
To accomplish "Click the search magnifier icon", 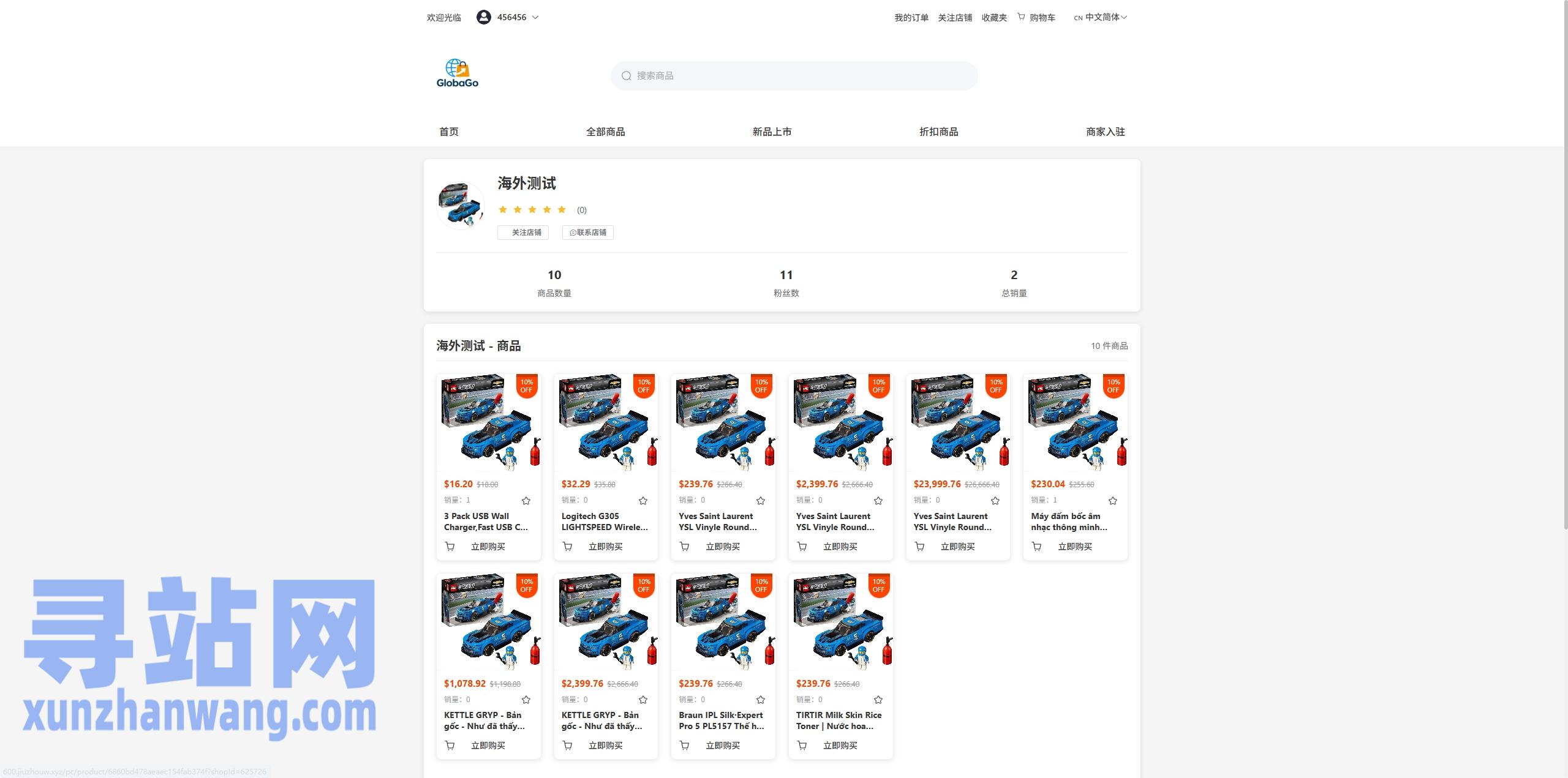I will tap(626, 76).
